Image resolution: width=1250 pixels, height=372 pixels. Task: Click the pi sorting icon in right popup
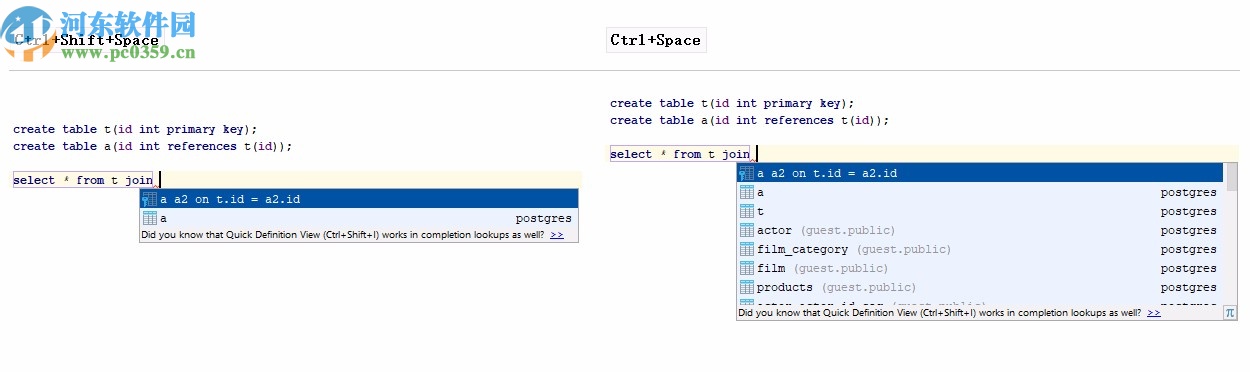pos(1231,313)
